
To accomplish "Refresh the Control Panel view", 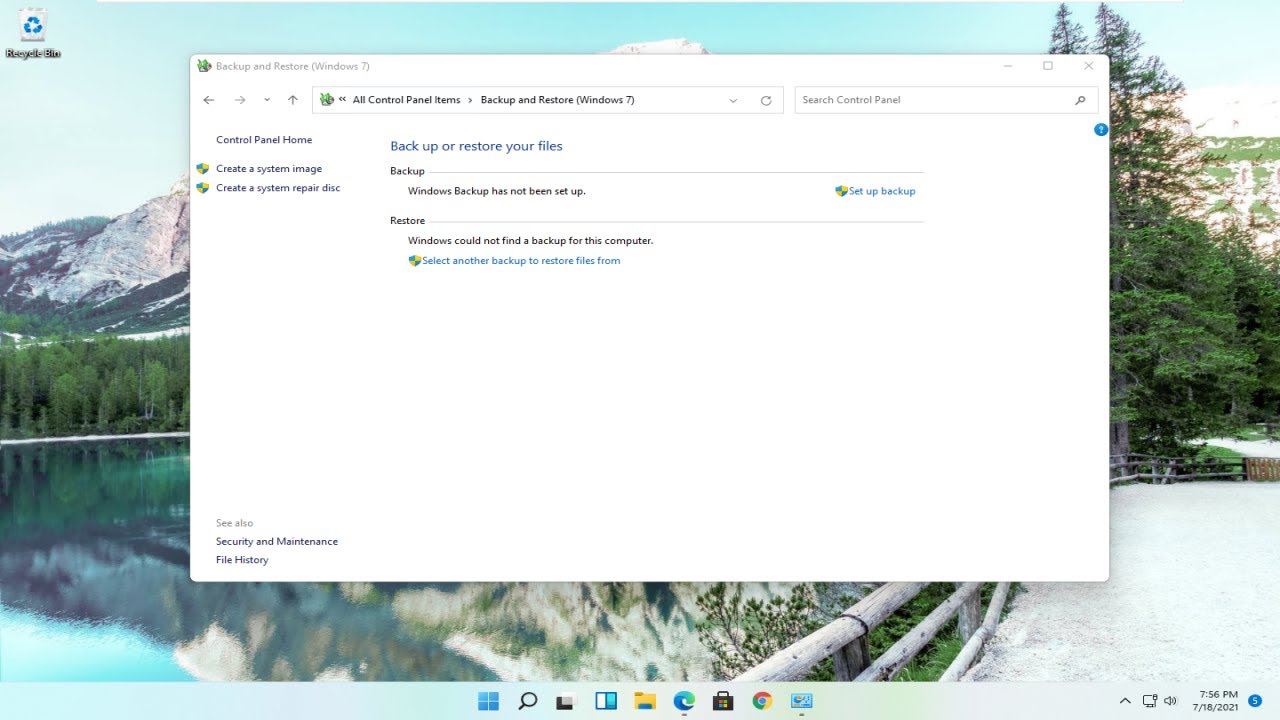I will point(766,100).
